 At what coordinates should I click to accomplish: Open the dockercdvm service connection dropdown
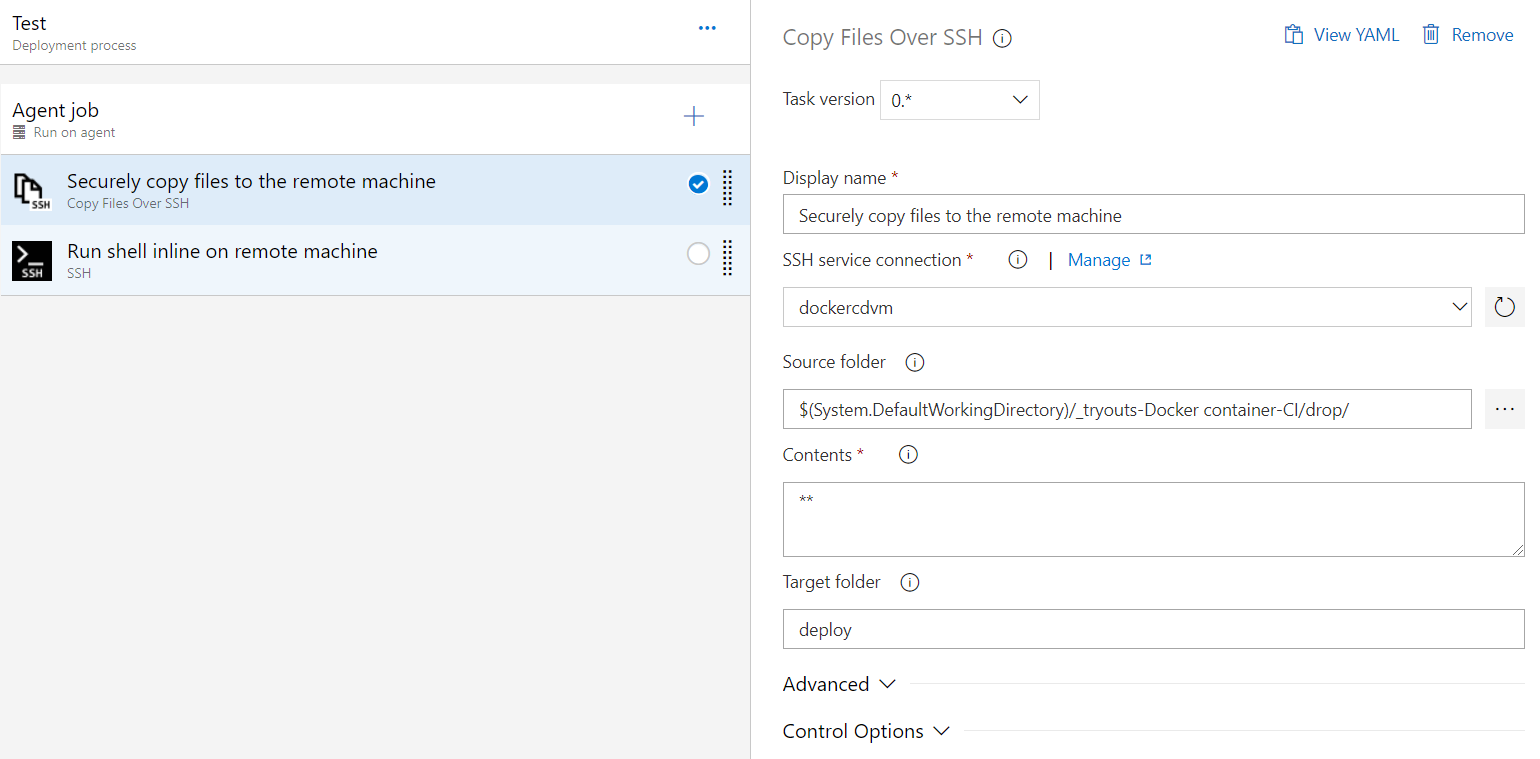click(1126, 307)
